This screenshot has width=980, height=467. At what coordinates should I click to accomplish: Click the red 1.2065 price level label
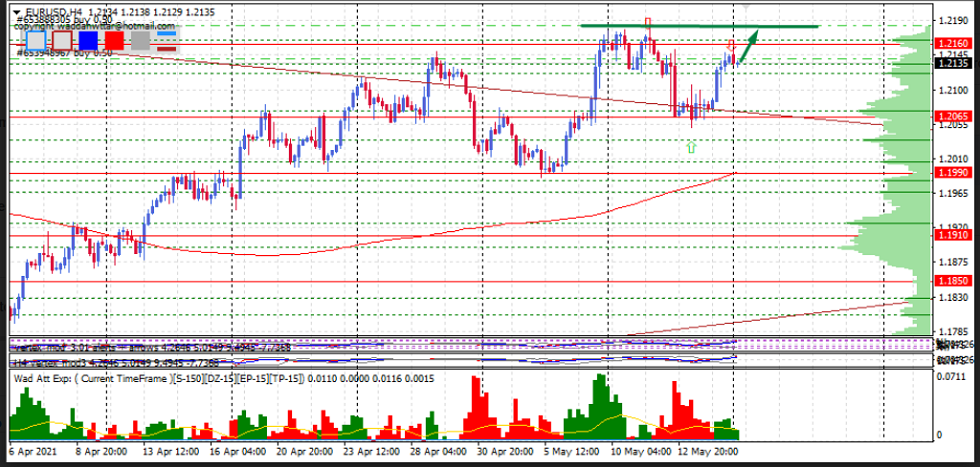(952, 117)
